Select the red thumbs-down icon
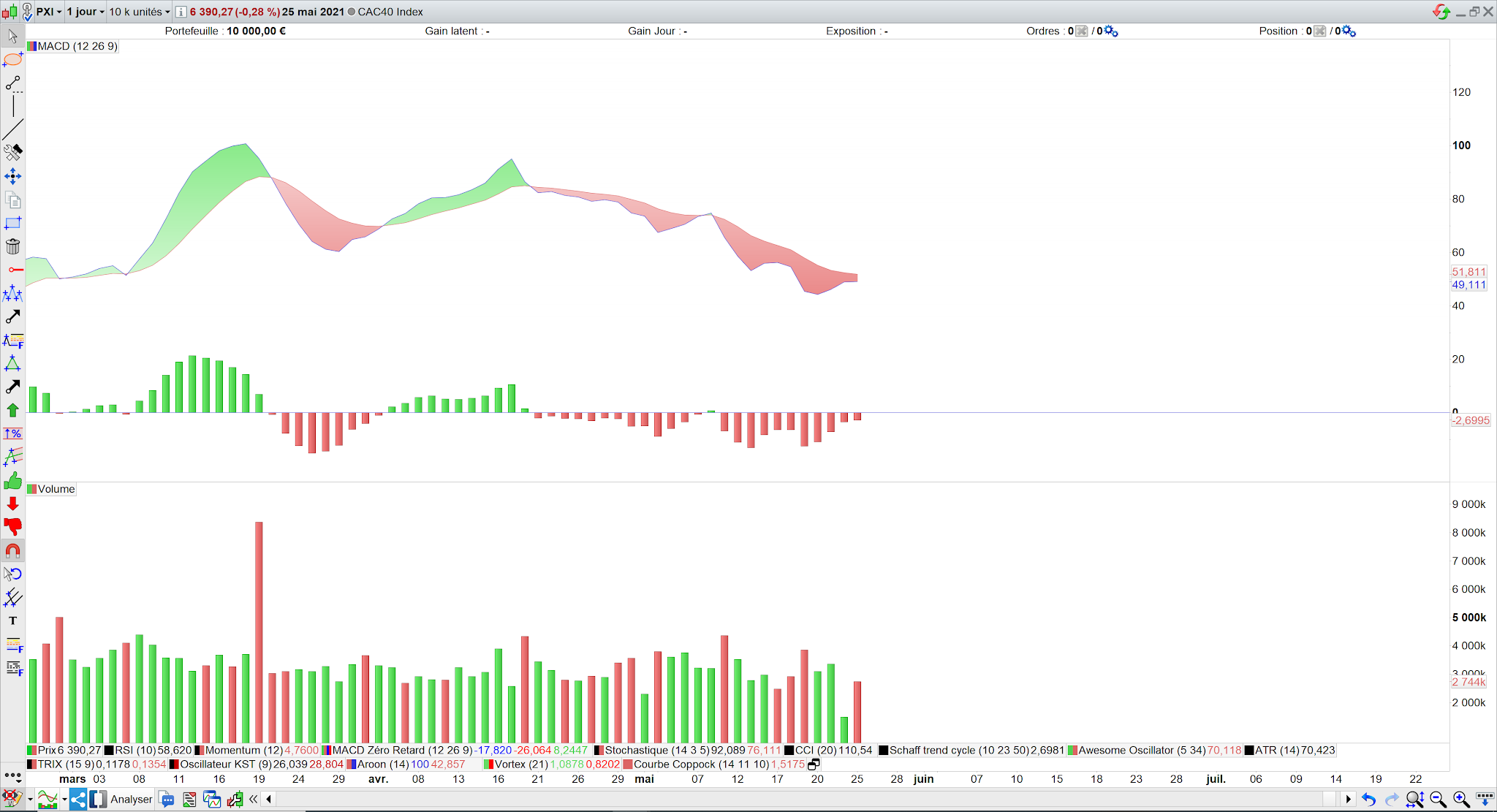The height and width of the screenshot is (812, 1497). (x=12, y=526)
